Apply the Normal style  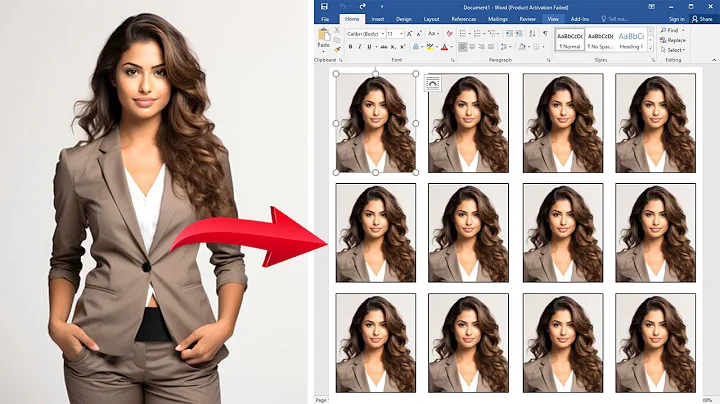pos(569,40)
